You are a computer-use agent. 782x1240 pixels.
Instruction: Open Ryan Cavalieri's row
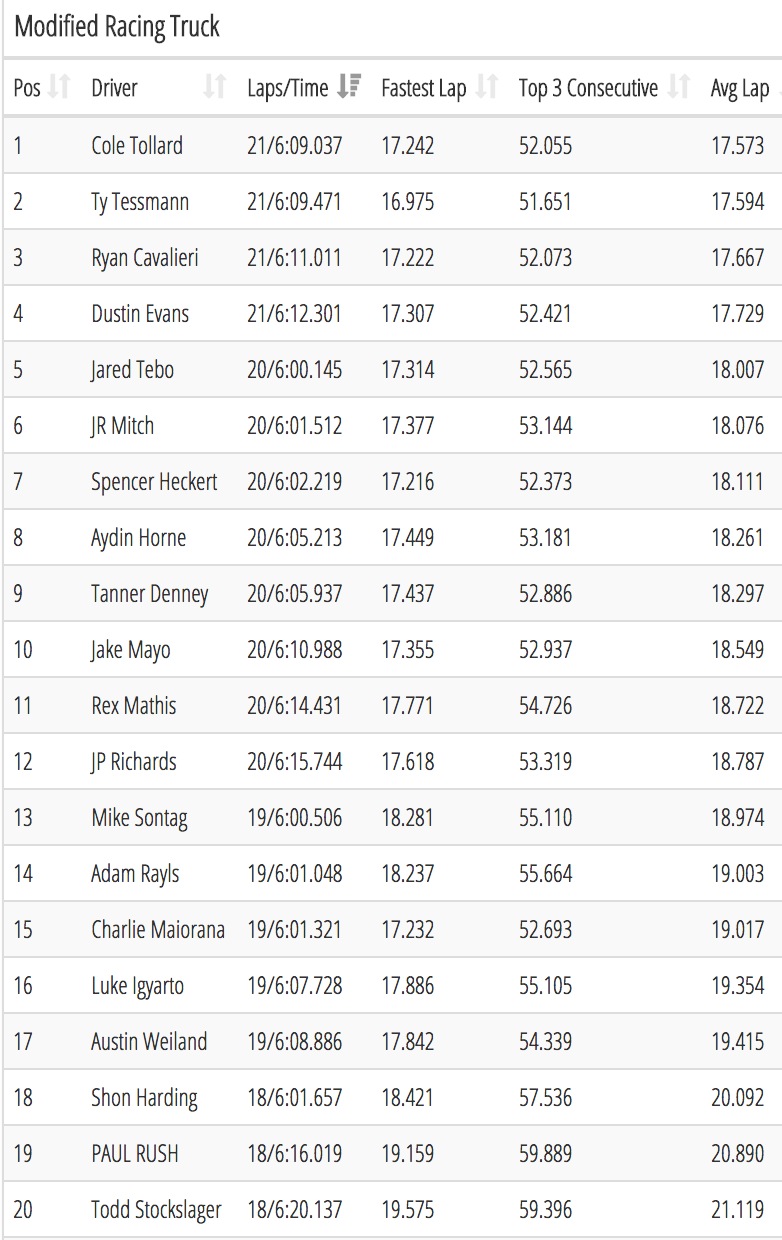pos(391,258)
